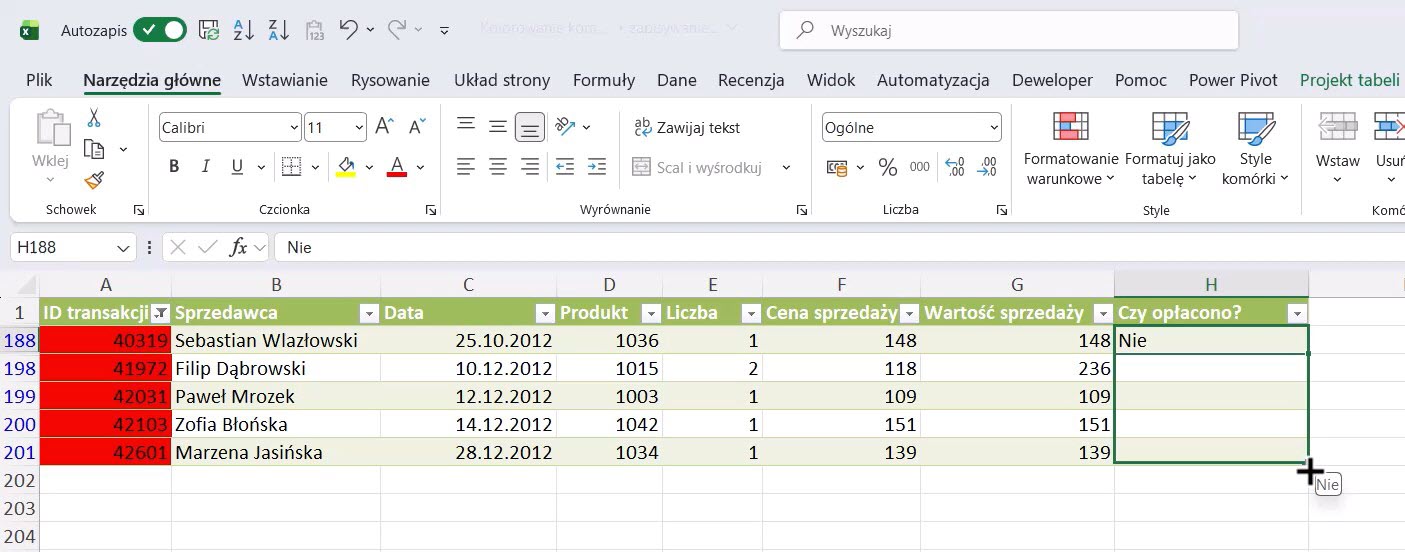Open Formatuj jako tabelę gallery

tap(1170, 148)
